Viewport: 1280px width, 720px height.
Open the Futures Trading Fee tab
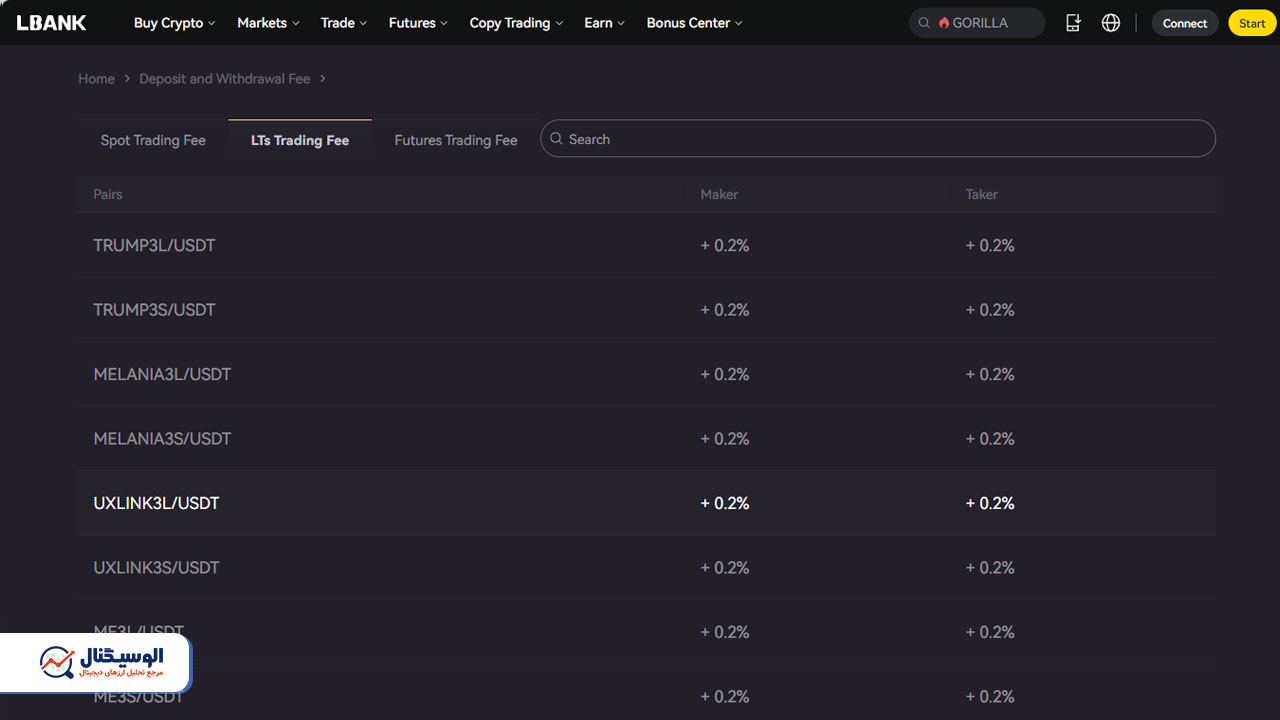456,140
